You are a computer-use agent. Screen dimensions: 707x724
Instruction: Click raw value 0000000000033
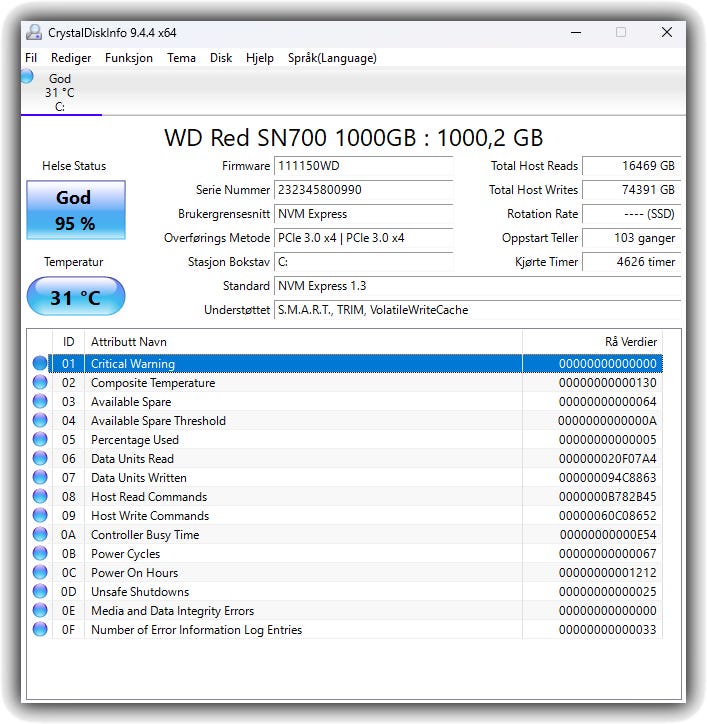coord(607,629)
